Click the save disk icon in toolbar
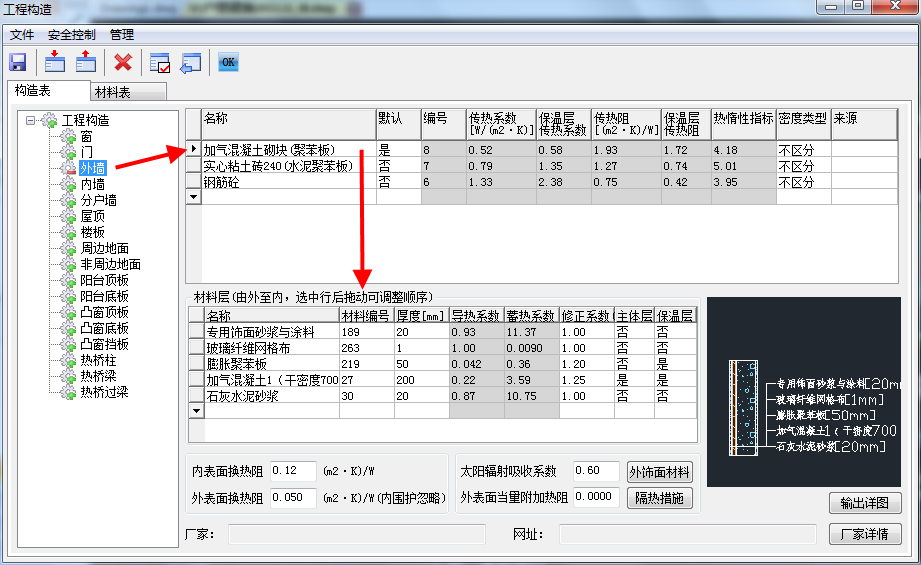 click(x=18, y=62)
